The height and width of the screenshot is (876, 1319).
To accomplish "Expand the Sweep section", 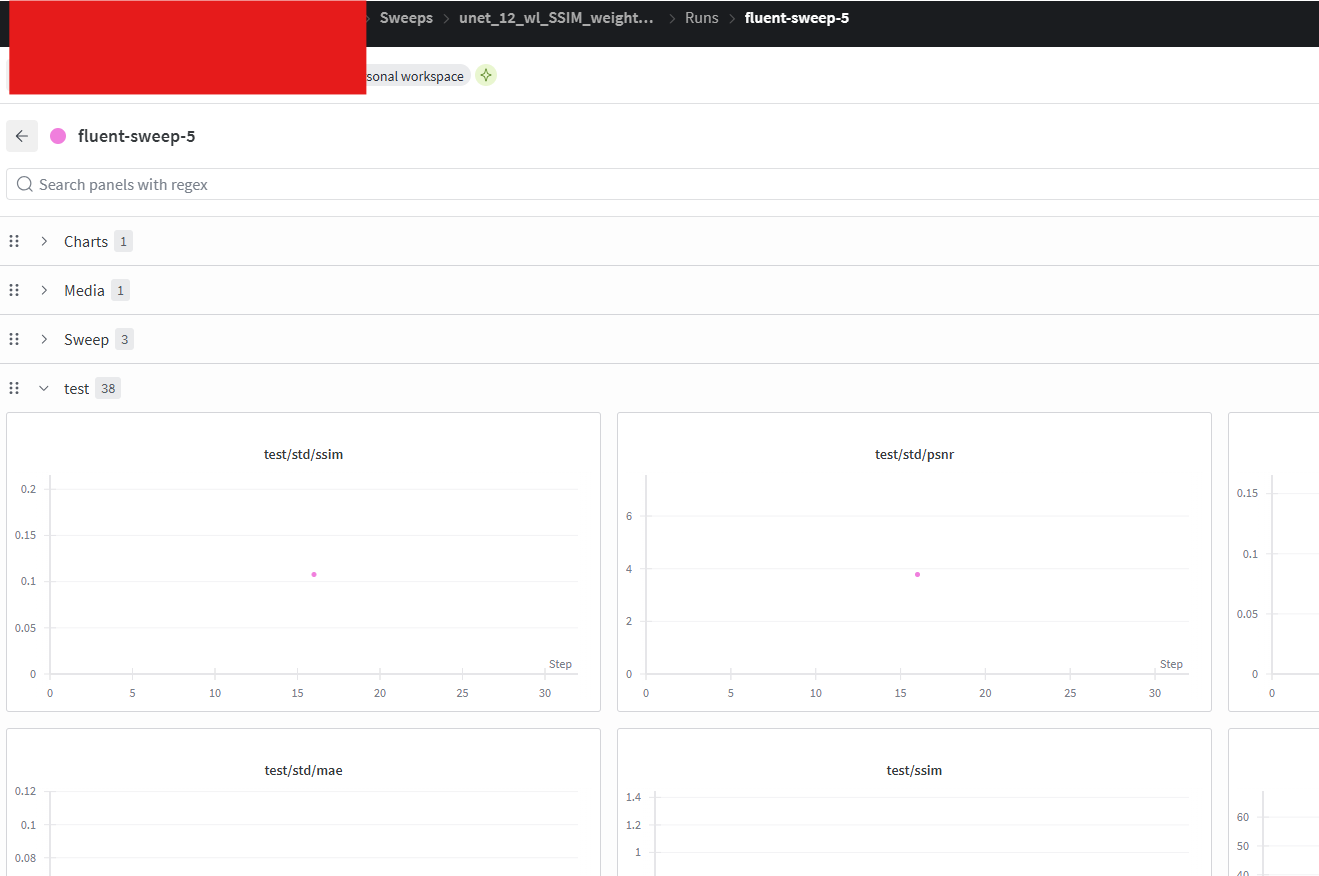I will (x=44, y=339).
